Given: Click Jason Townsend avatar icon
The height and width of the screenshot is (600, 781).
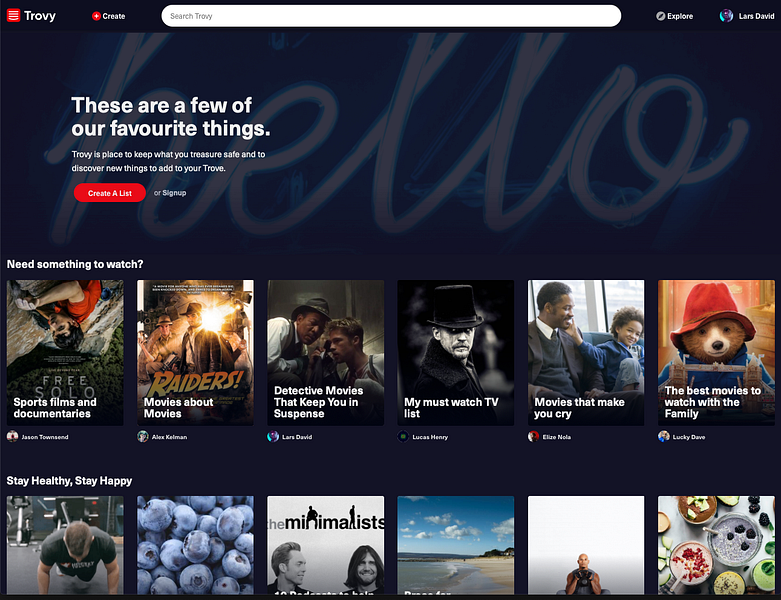Looking at the screenshot, I should [12, 437].
